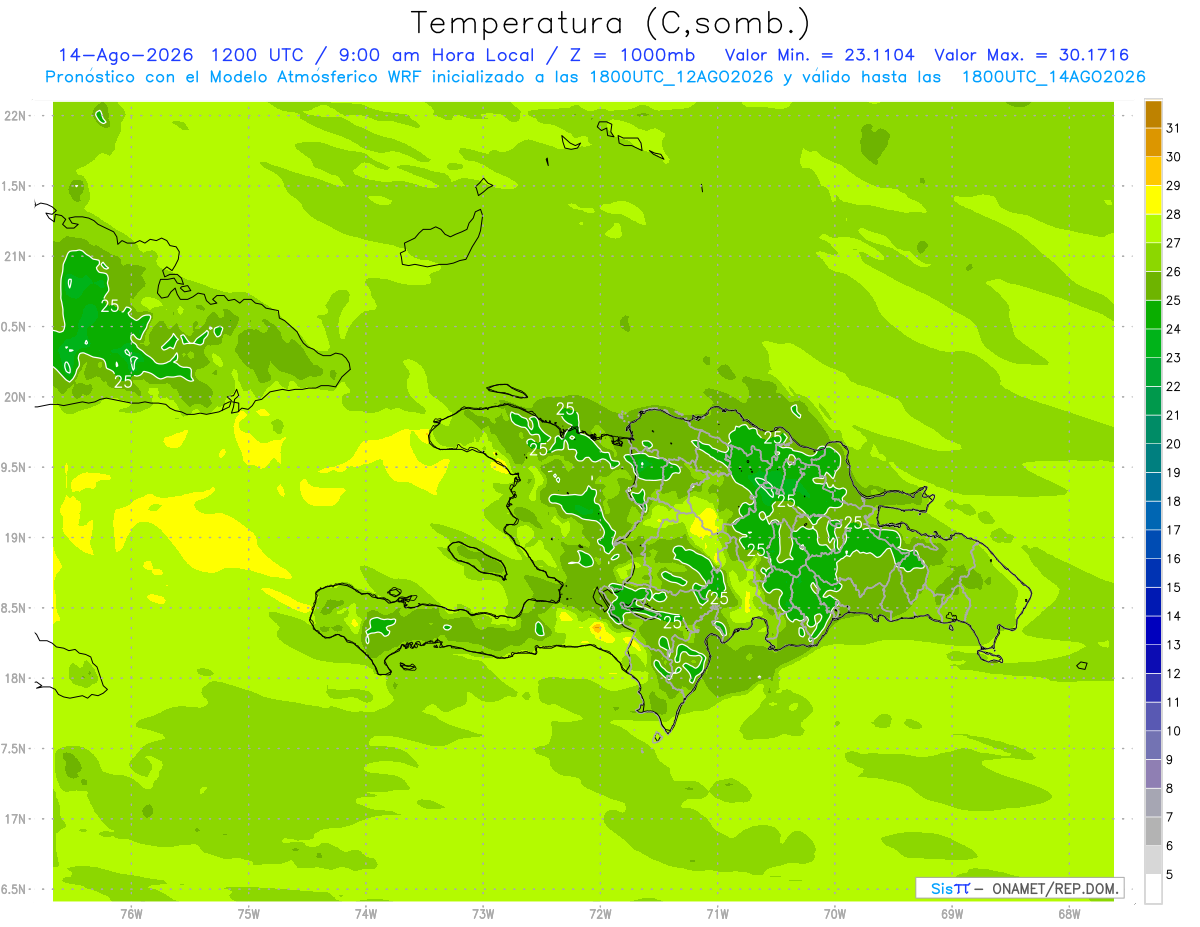Click the "26" colorbar label
This screenshot has width=1200, height=927.
click(x=1173, y=272)
